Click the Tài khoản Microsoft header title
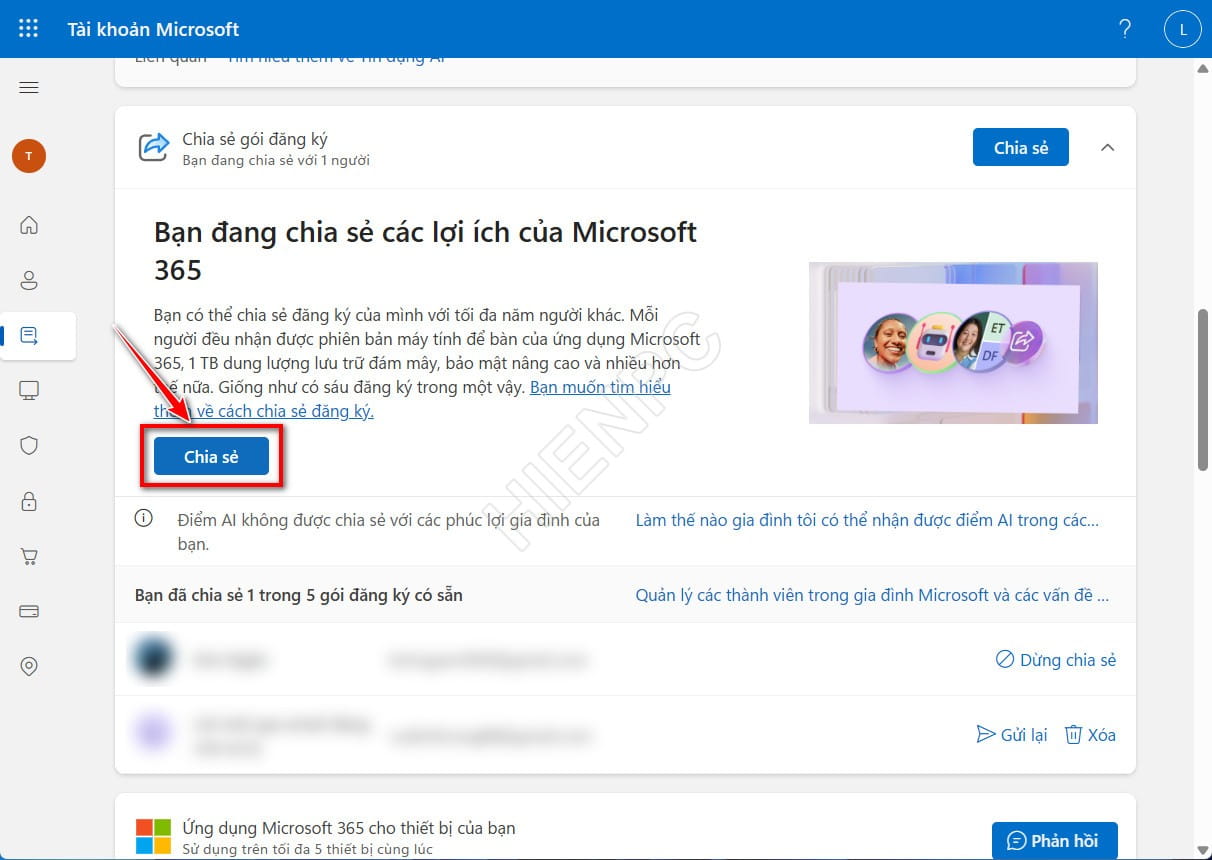Viewport: 1212px width, 860px height. (x=153, y=29)
